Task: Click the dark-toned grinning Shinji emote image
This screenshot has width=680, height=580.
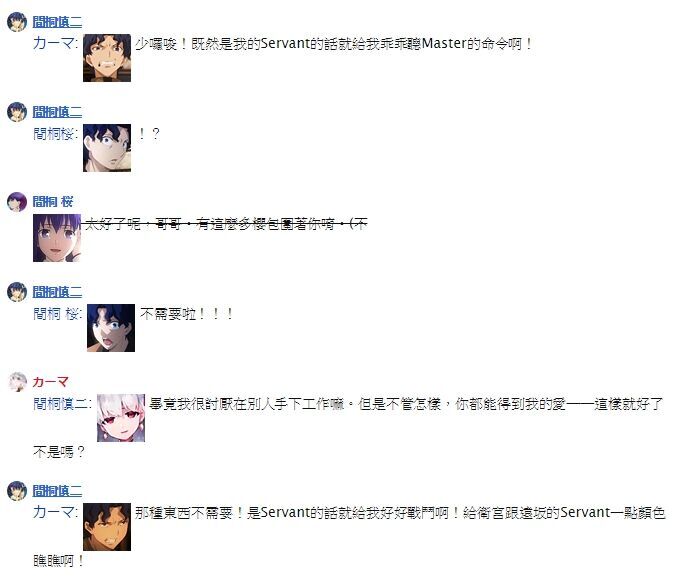Action: pos(107,527)
